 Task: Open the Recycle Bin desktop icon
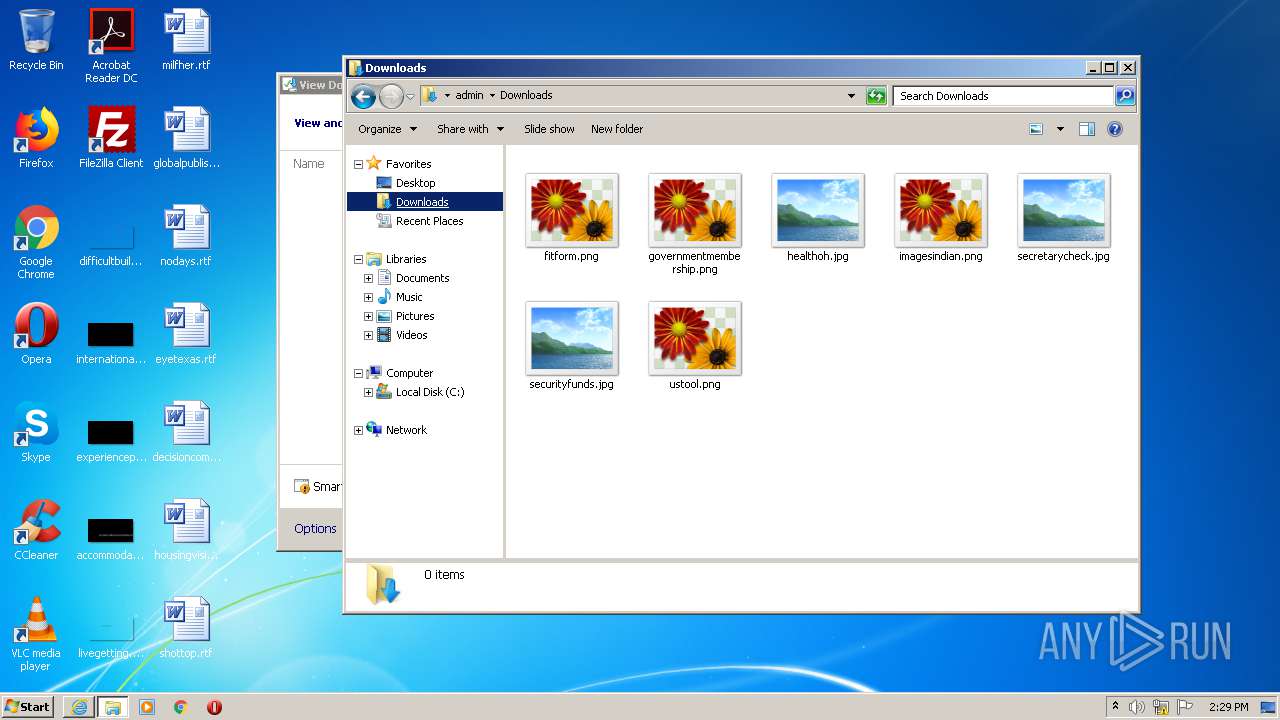pyautogui.click(x=36, y=40)
